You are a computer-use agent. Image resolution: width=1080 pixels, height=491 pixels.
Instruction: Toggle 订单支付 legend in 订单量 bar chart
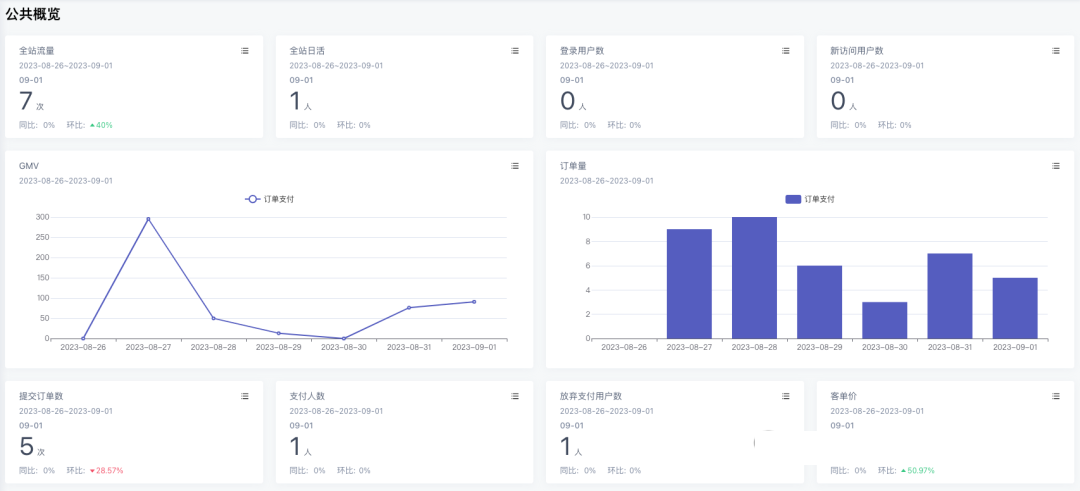click(x=810, y=199)
